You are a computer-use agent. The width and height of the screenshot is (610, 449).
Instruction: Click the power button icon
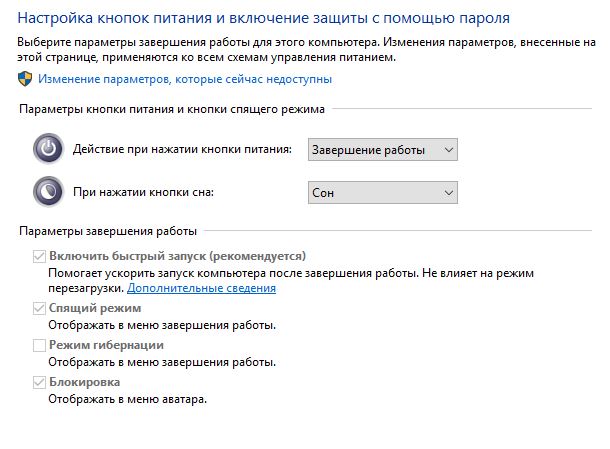47,150
